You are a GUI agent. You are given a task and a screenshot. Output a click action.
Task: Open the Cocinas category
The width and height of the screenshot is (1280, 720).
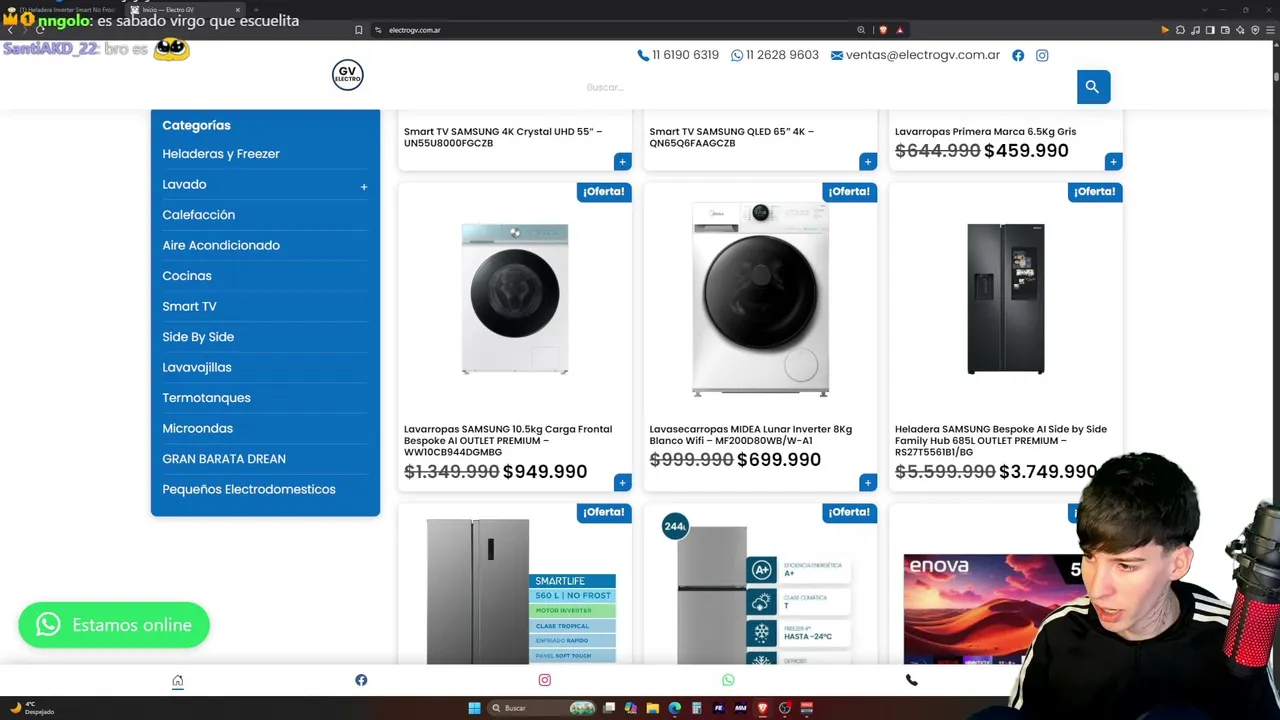pyautogui.click(x=187, y=276)
